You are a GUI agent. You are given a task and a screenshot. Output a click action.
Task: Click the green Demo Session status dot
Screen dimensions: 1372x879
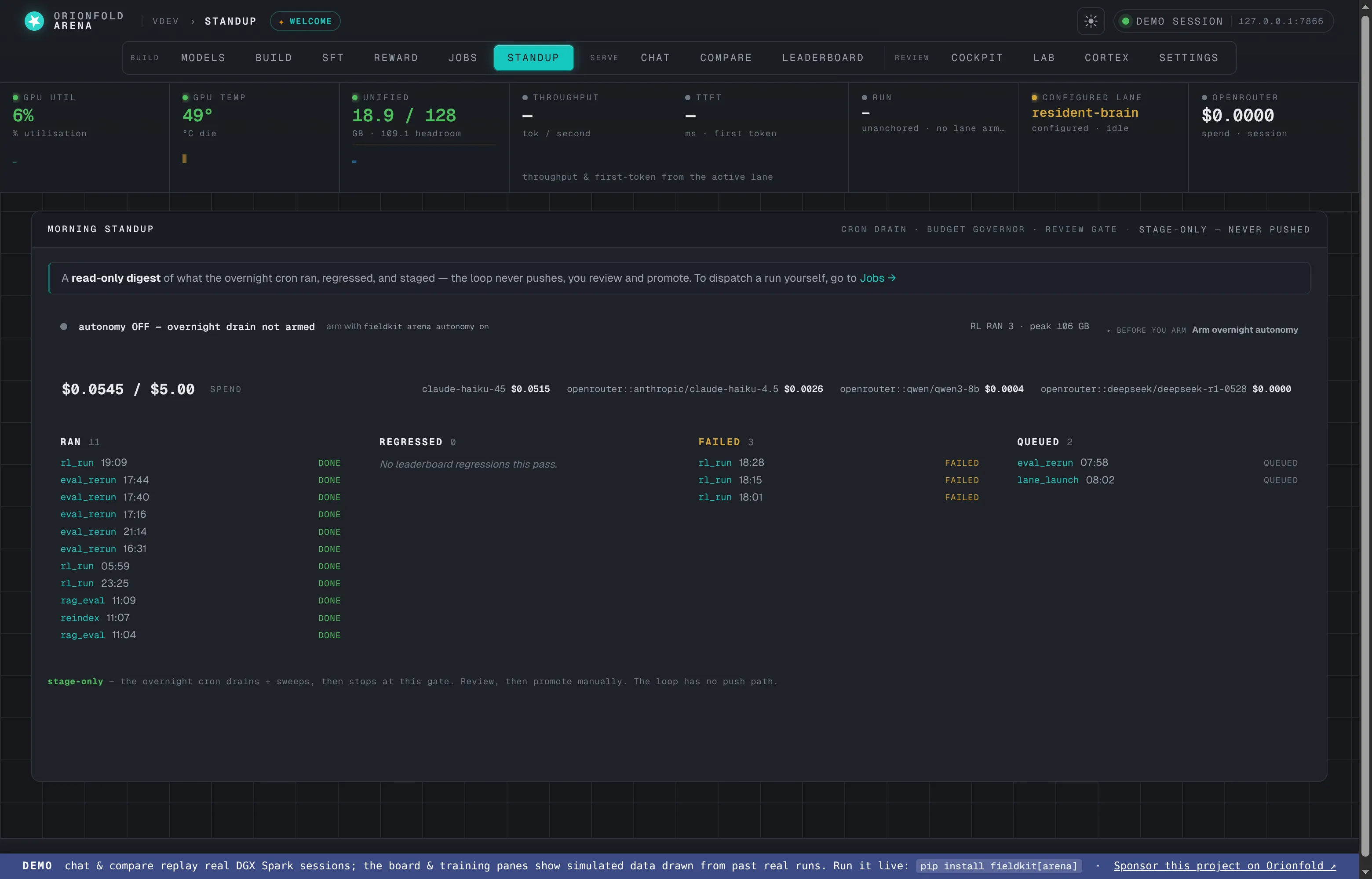[x=1125, y=21]
